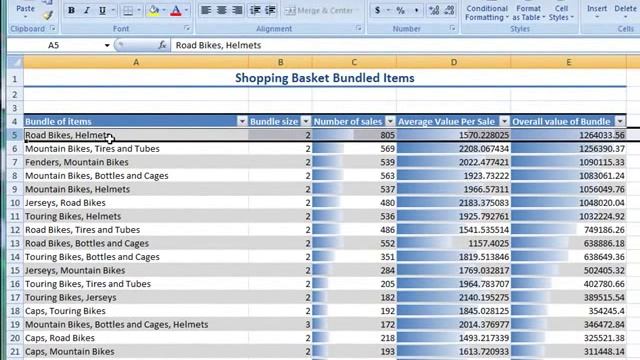Apply the yellow fill color
The image size is (640, 360).
[154, 10]
